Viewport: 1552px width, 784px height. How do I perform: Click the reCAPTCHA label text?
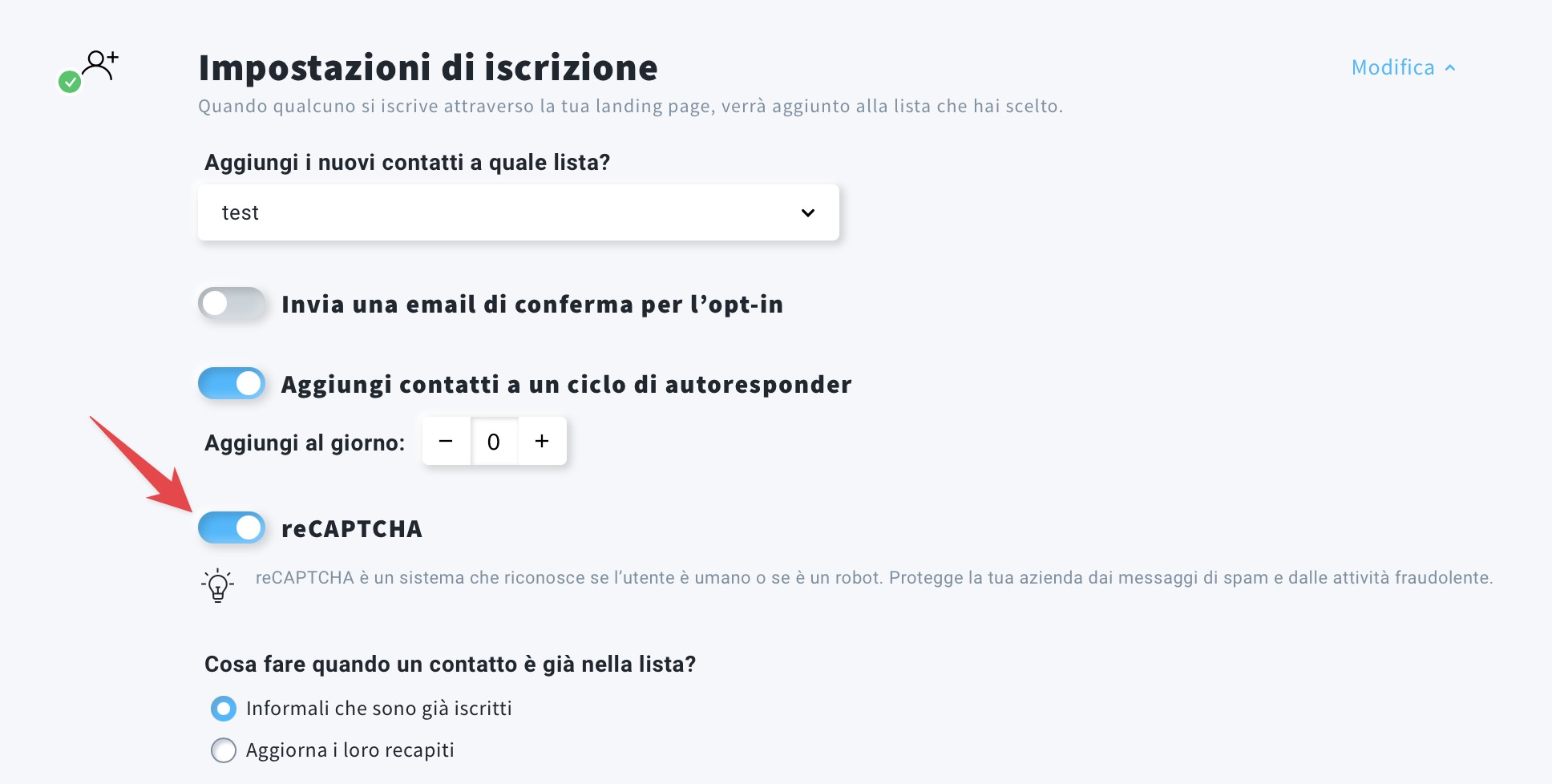352,529
